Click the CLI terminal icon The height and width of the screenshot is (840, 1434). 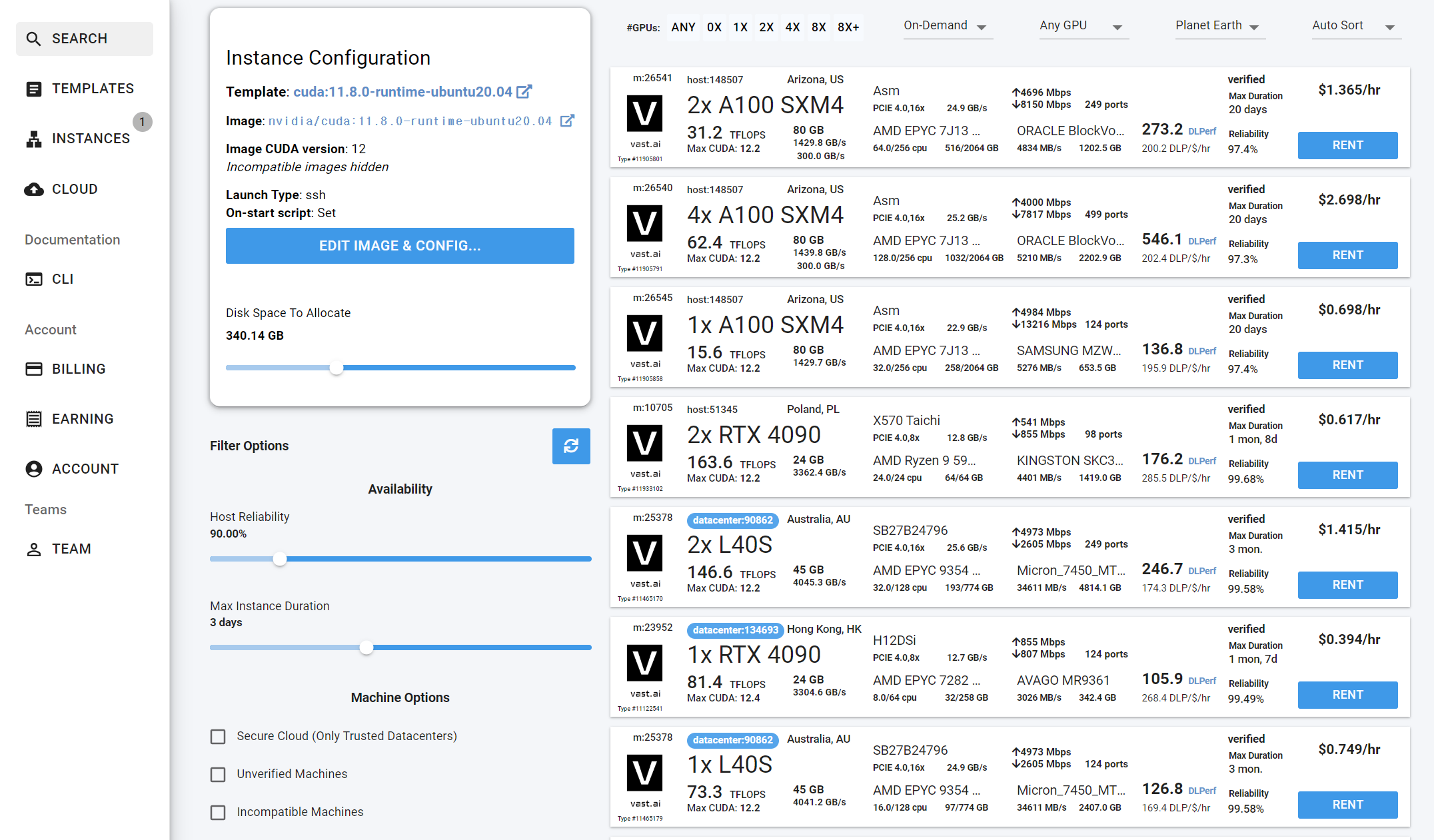[x=33, y=279]
